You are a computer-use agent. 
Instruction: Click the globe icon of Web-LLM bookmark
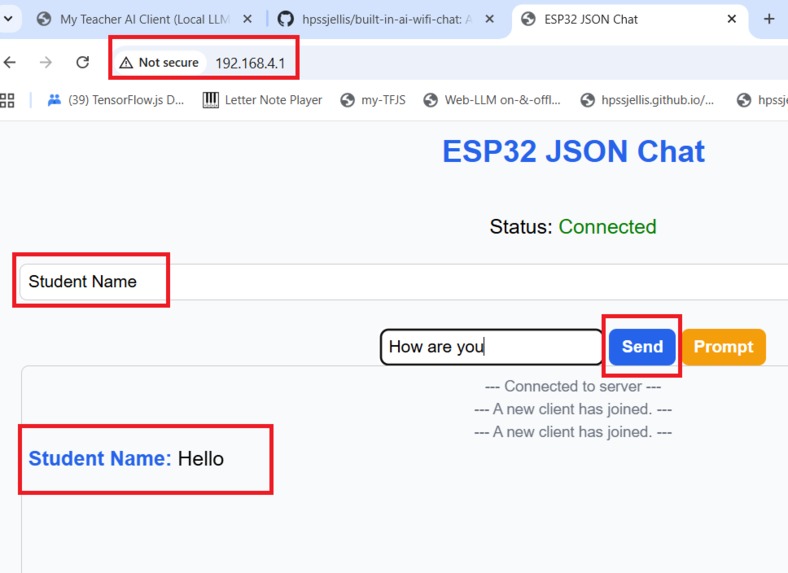pyautogui.click(x=430, y=100)
